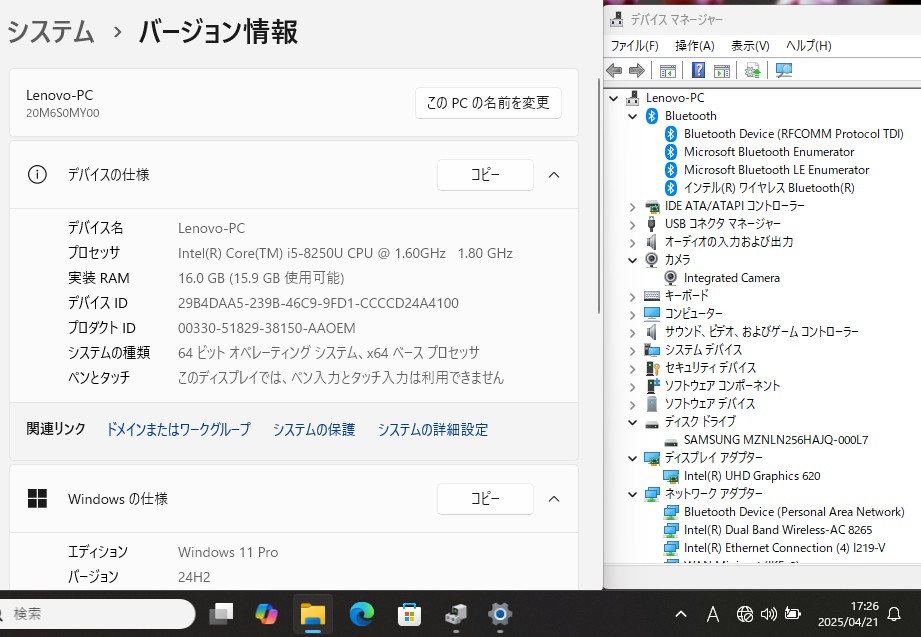The height and width of the screenshot is (637, 921).
Task: Collapse the Lenovo-PC root node
Action: pyautogui.click(x=614, y=98)
